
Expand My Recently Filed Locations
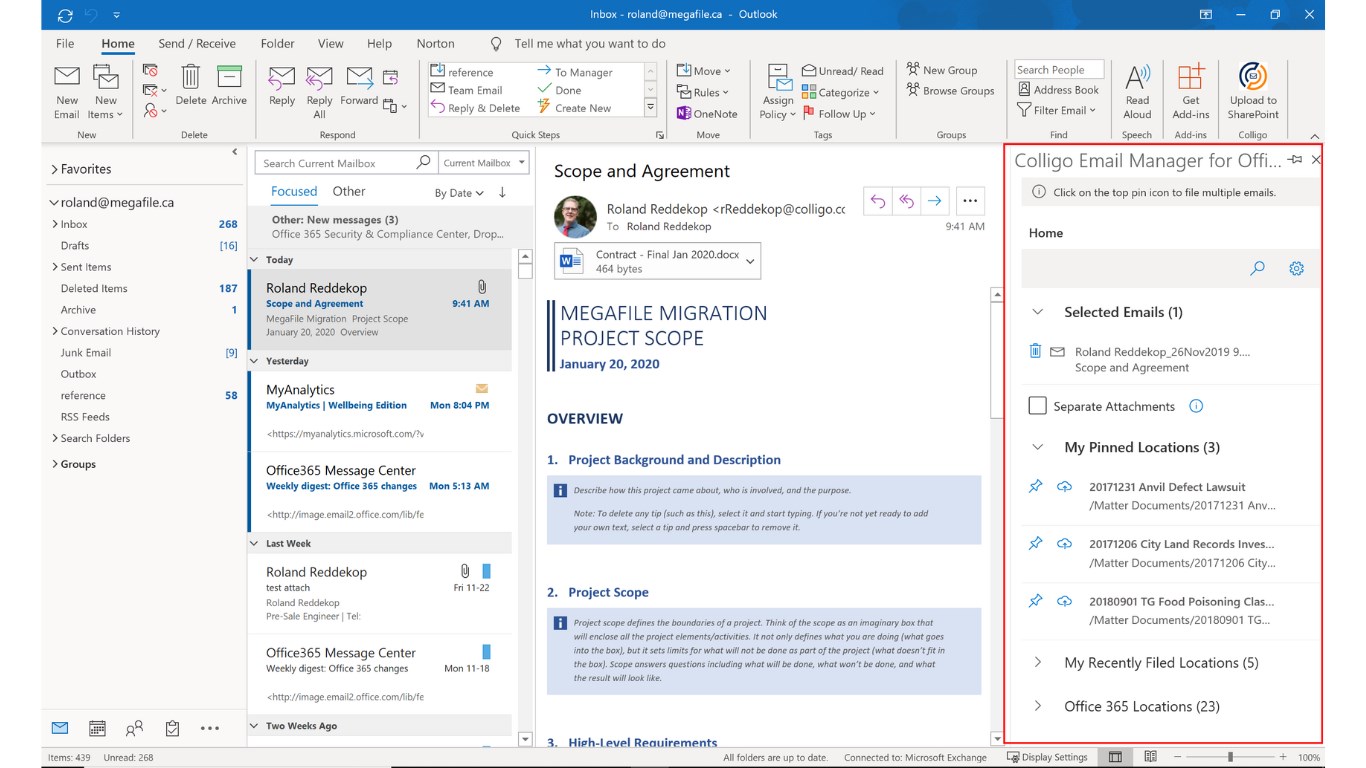pyautogui.click(x=1038, y=662)
